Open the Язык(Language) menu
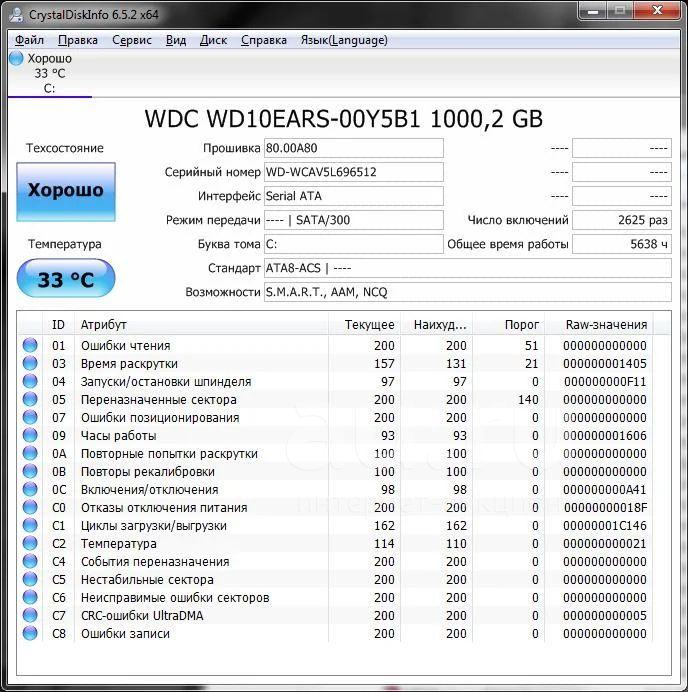688x692 pixels. click(344, 40)
